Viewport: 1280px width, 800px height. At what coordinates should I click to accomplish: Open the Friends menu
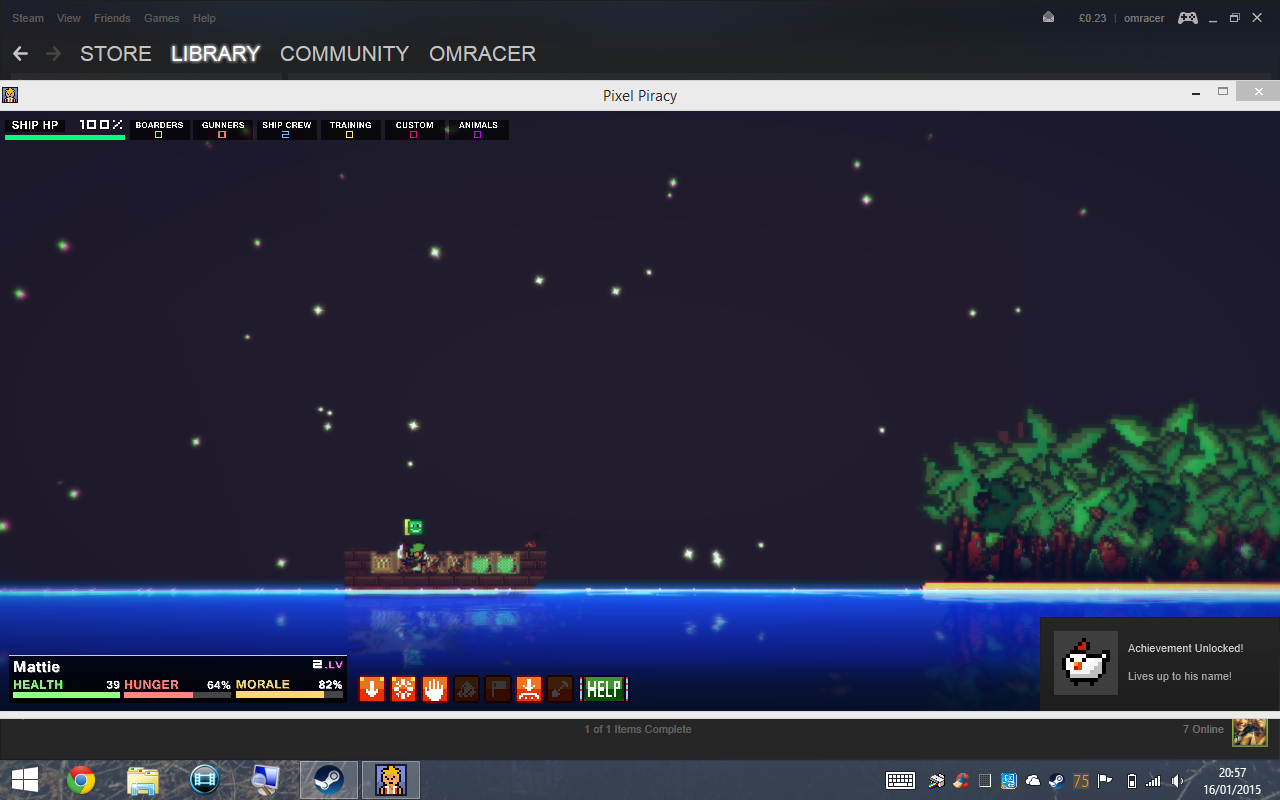click(112, 18)
